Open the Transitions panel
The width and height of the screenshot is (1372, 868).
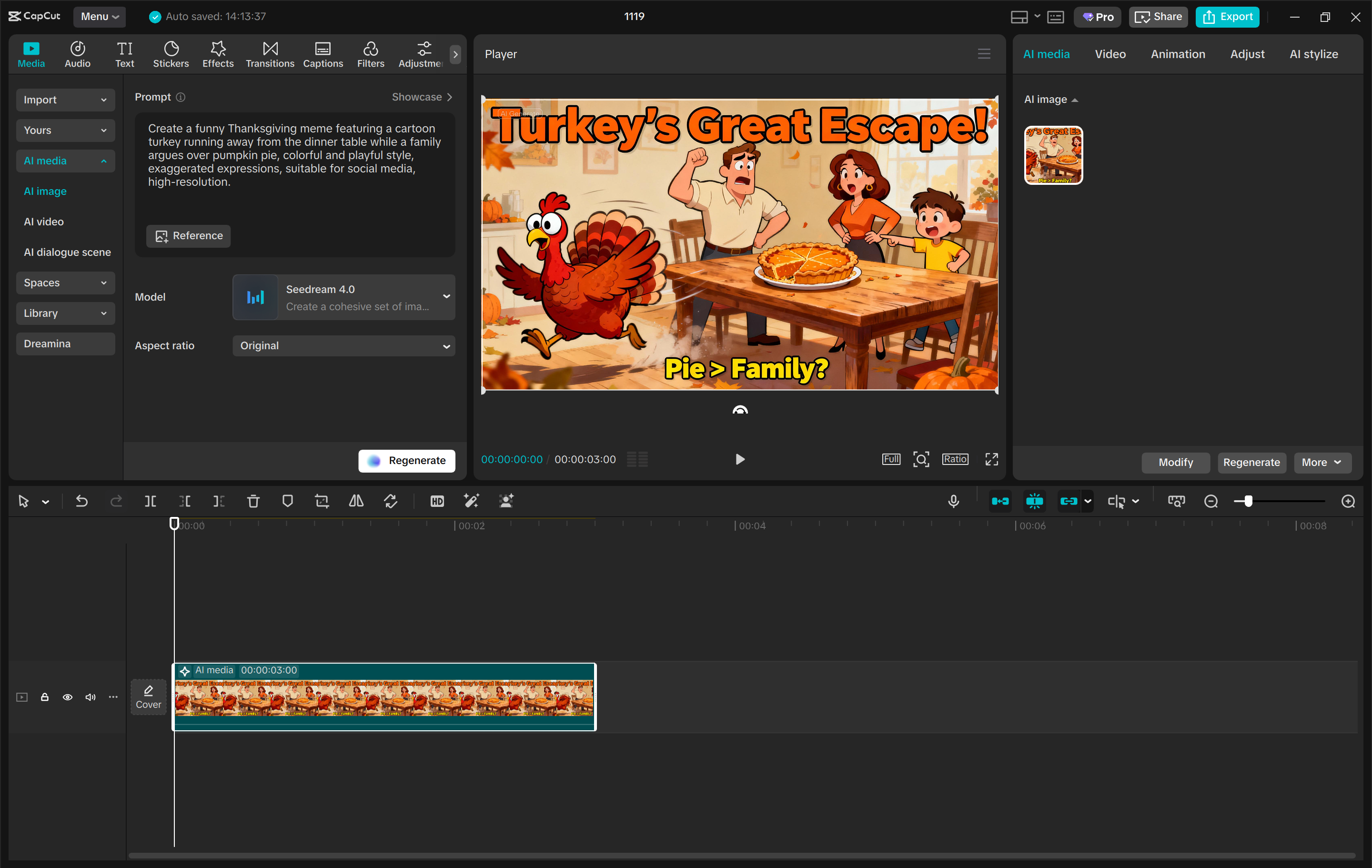click(x=270, y=53)
